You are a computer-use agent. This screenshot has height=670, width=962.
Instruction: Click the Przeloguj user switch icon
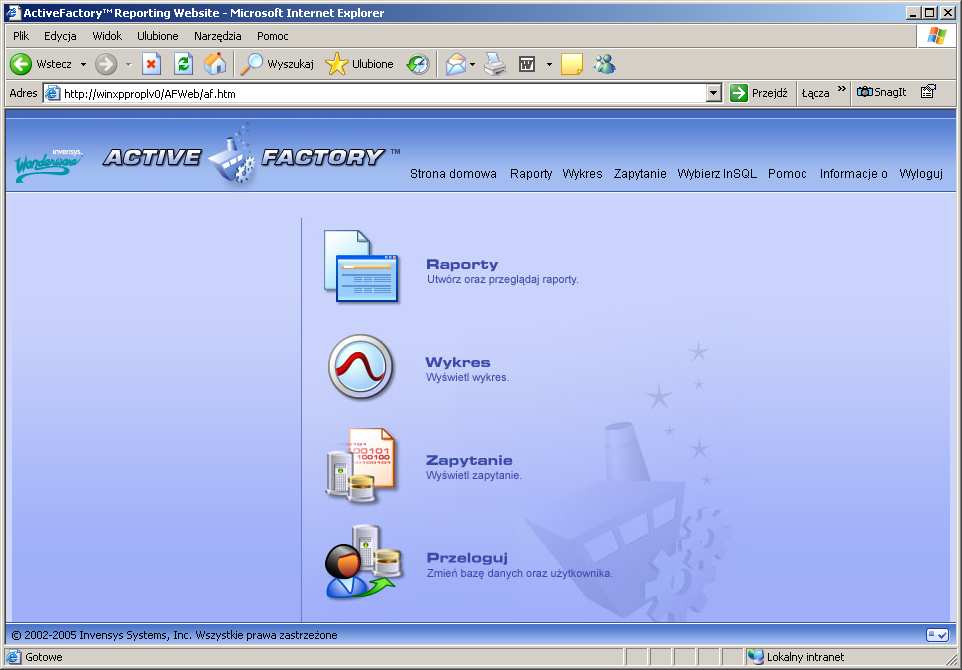(x=363, y=562)
